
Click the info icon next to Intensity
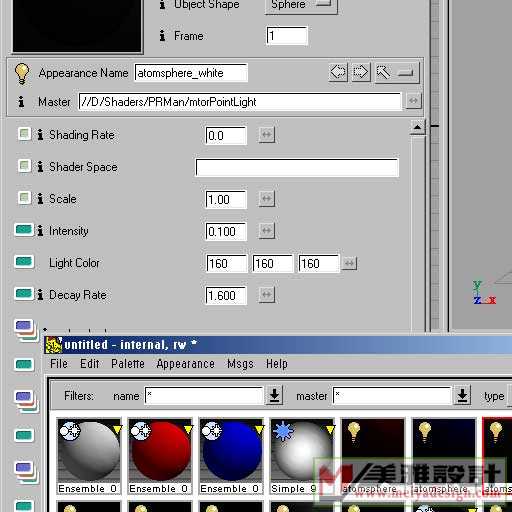click(40, 230)
